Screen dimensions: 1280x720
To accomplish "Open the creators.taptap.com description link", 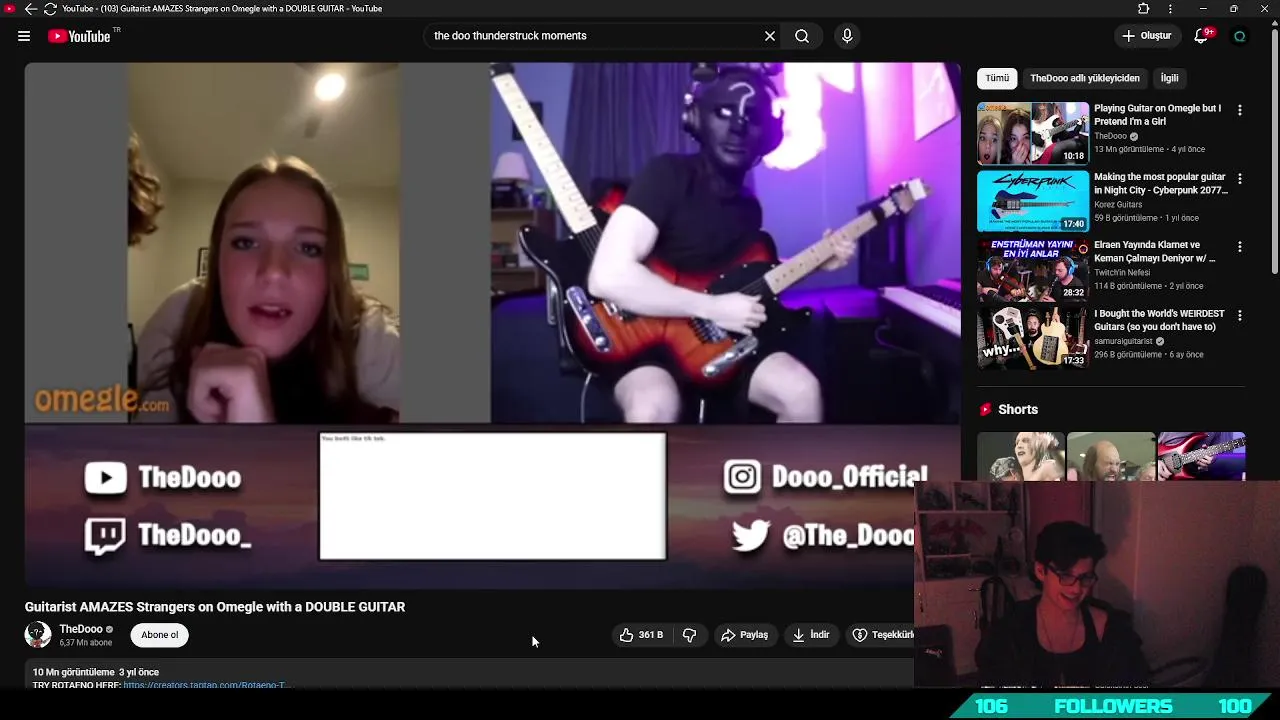I will (x=206, y=685).
